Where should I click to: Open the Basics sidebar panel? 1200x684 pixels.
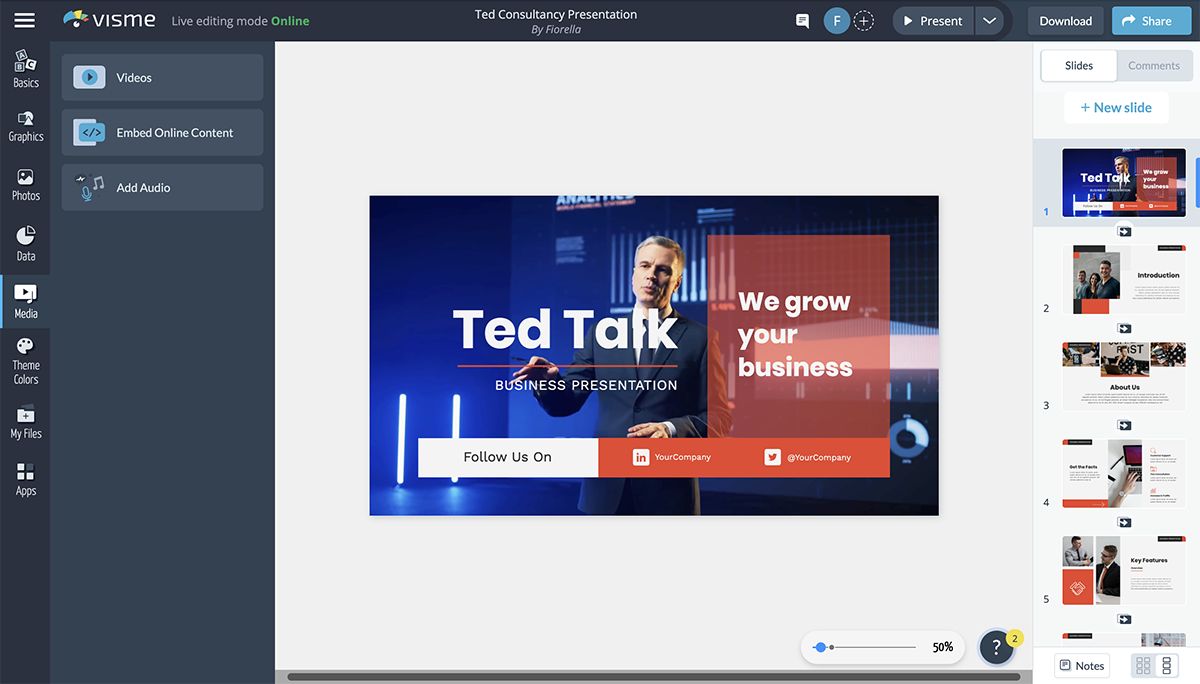click(26, 69)
